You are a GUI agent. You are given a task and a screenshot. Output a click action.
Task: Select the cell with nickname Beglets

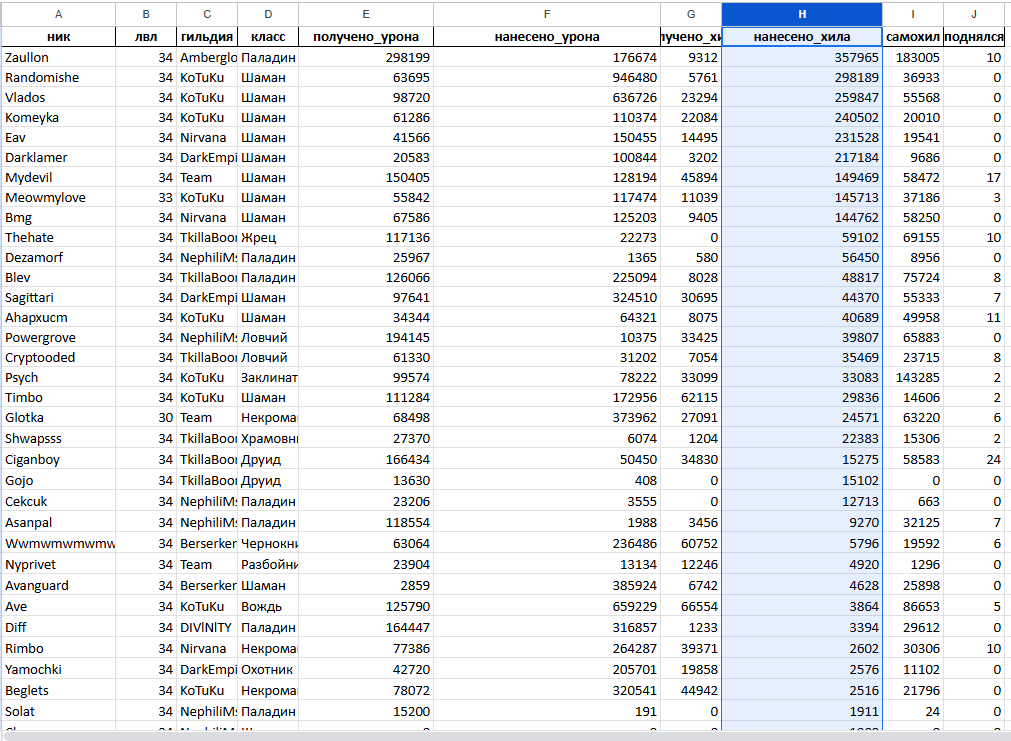tap(58, 690)
